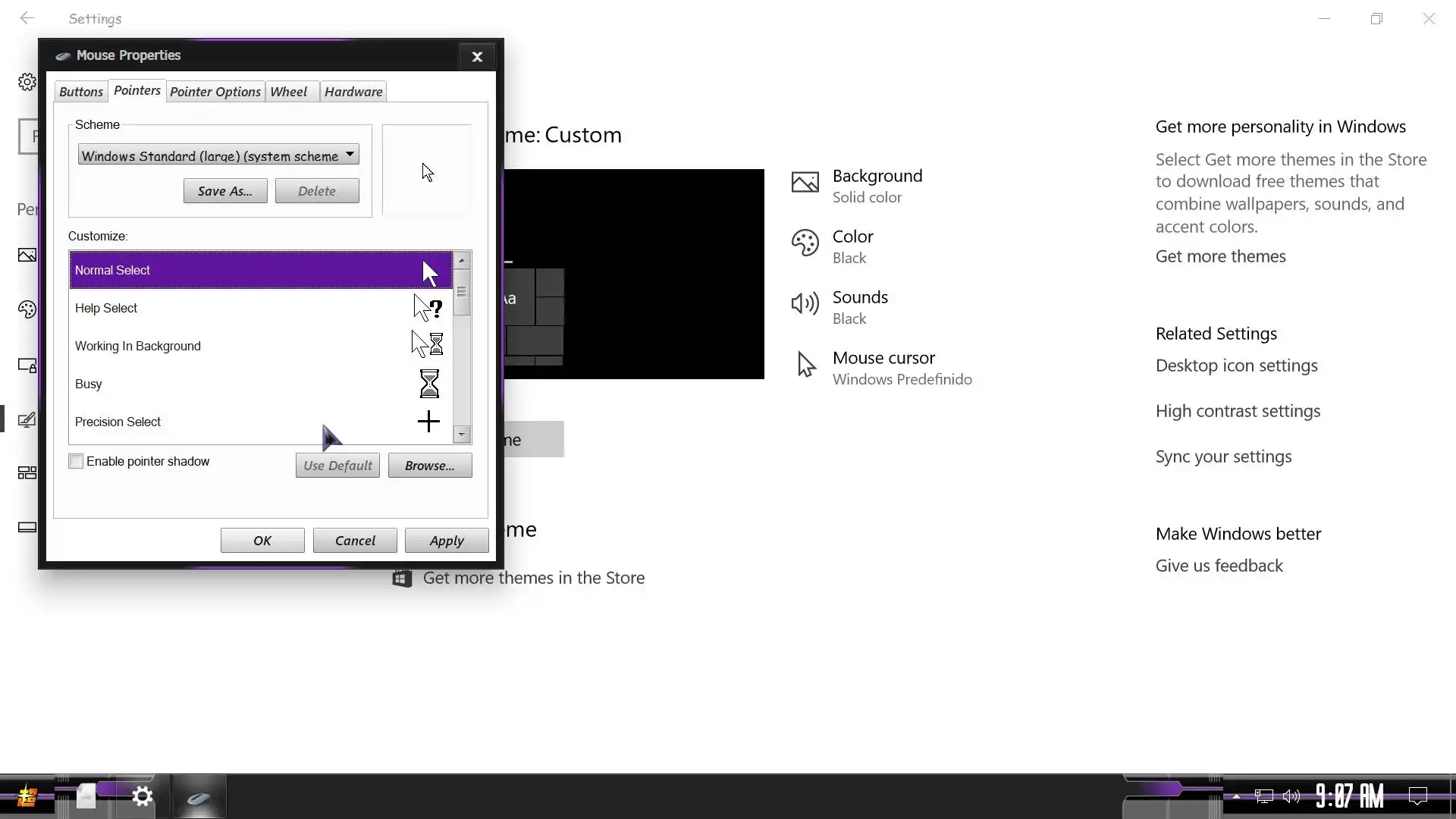
Task: Enable pointer shadow checkbox
Action: 76,461
